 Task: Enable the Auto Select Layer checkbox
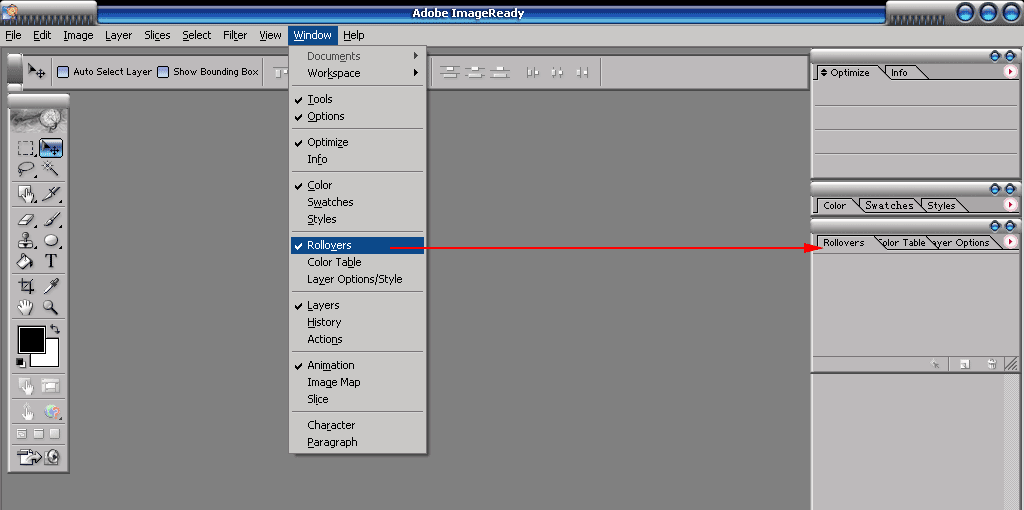[63, 72]
